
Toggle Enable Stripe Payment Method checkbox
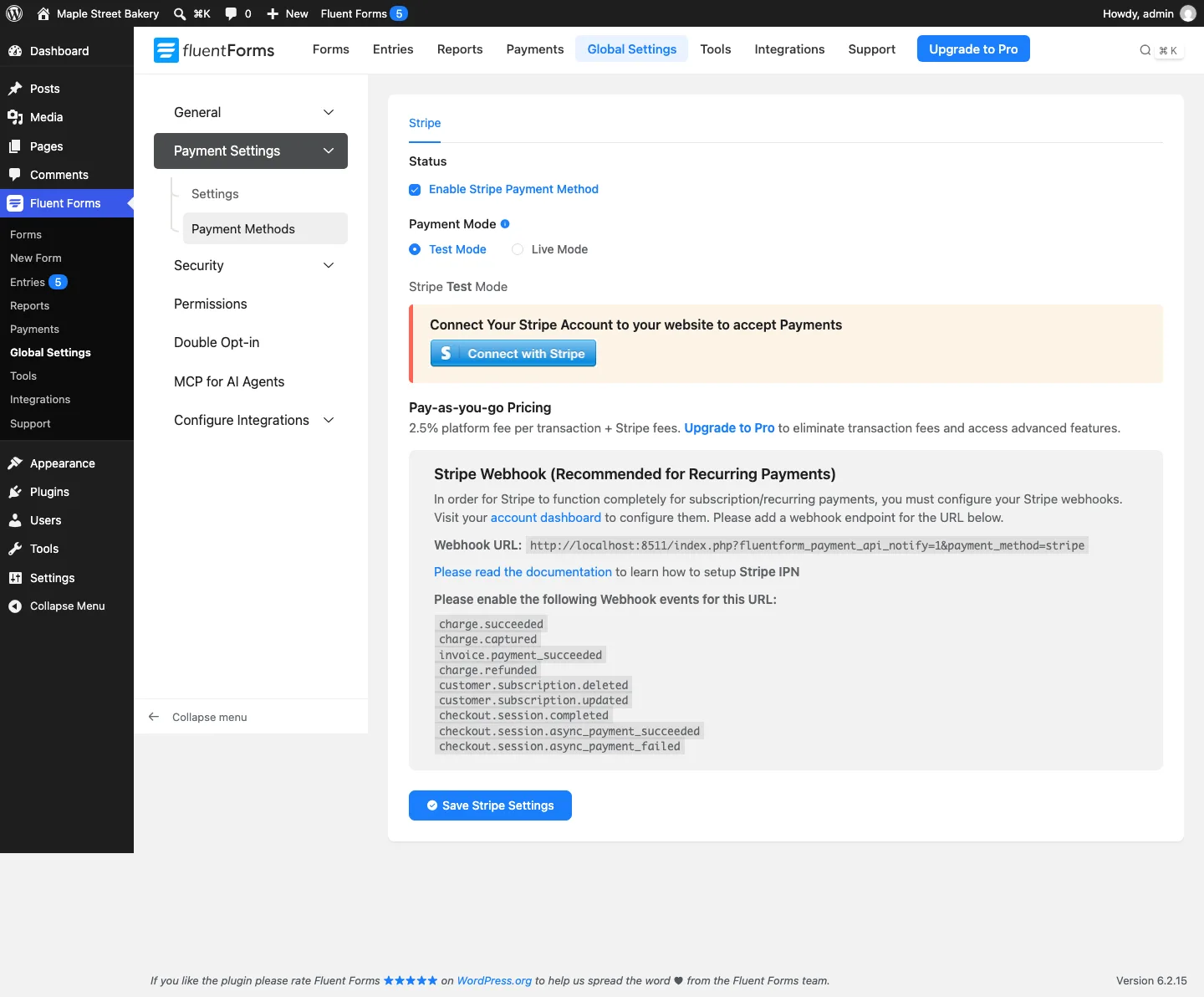click(415, 190)
